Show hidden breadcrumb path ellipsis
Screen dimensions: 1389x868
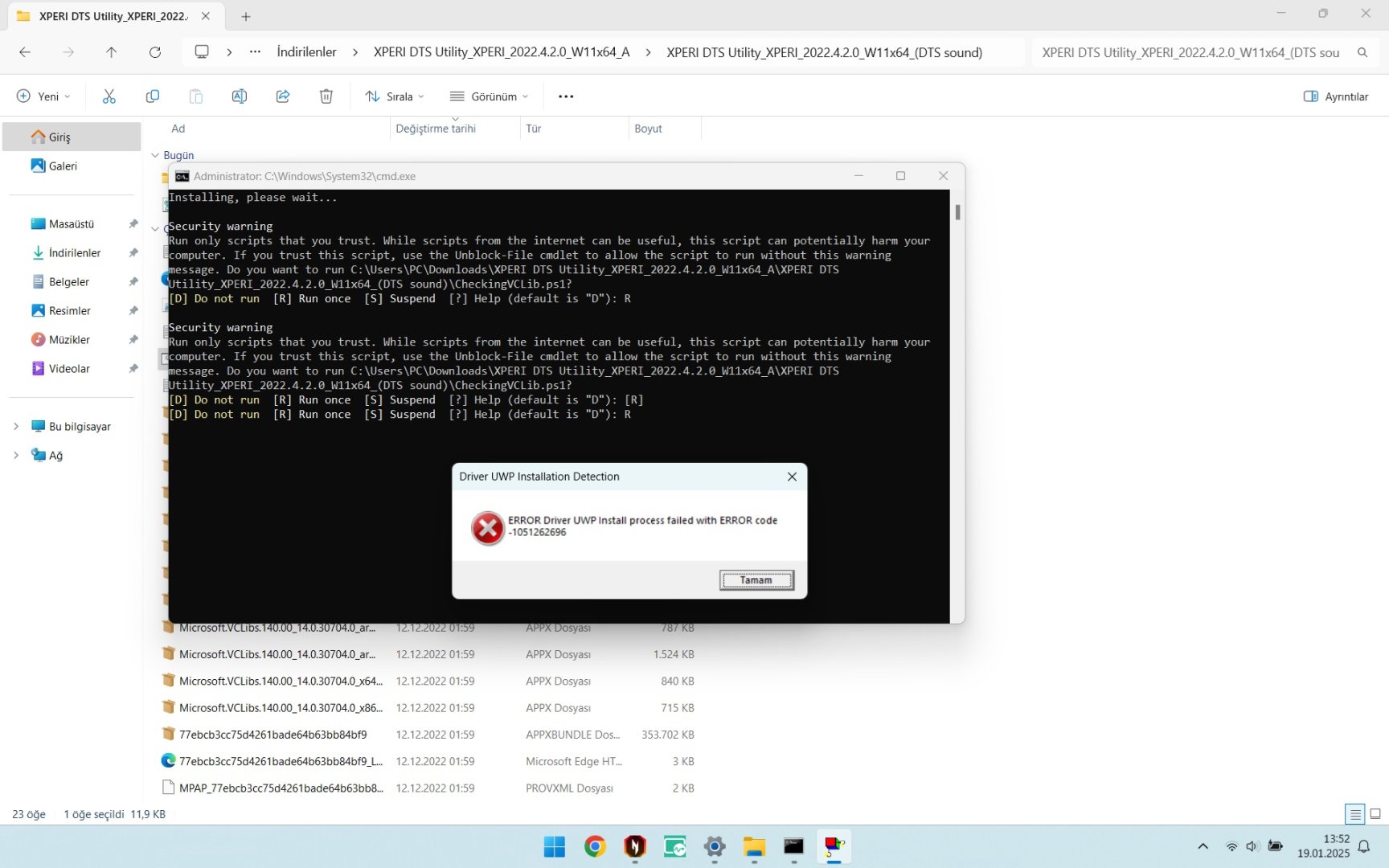click(x=255, y=52)
